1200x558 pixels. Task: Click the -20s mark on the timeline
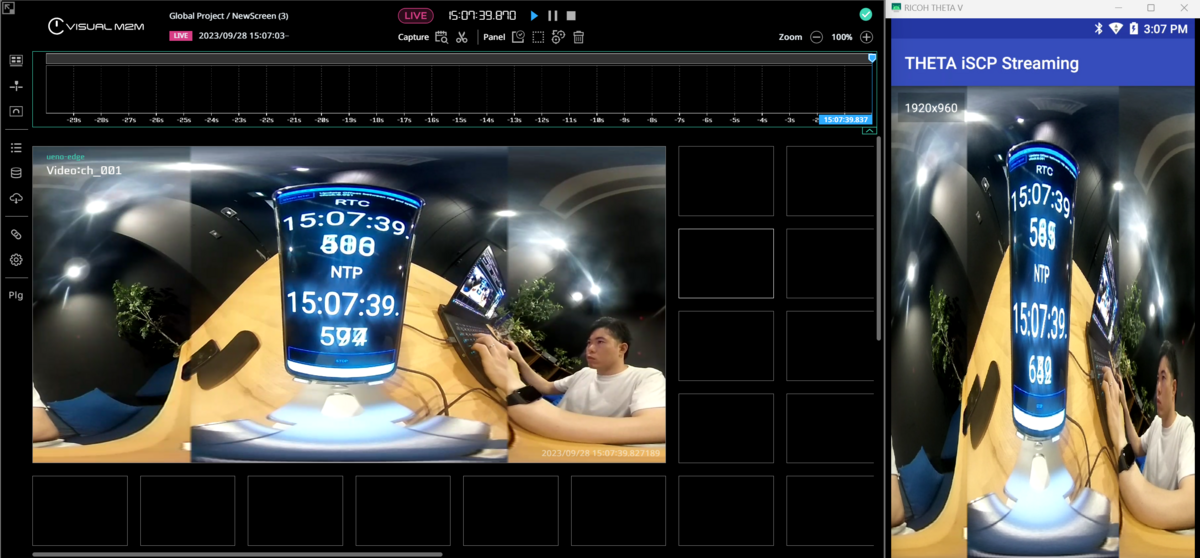[x=322, y=119]
